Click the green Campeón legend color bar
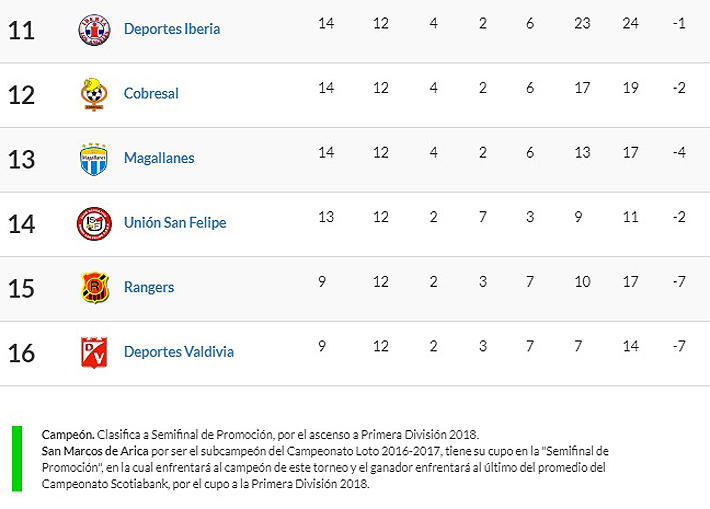710x509 pixels. pos(17,459)
